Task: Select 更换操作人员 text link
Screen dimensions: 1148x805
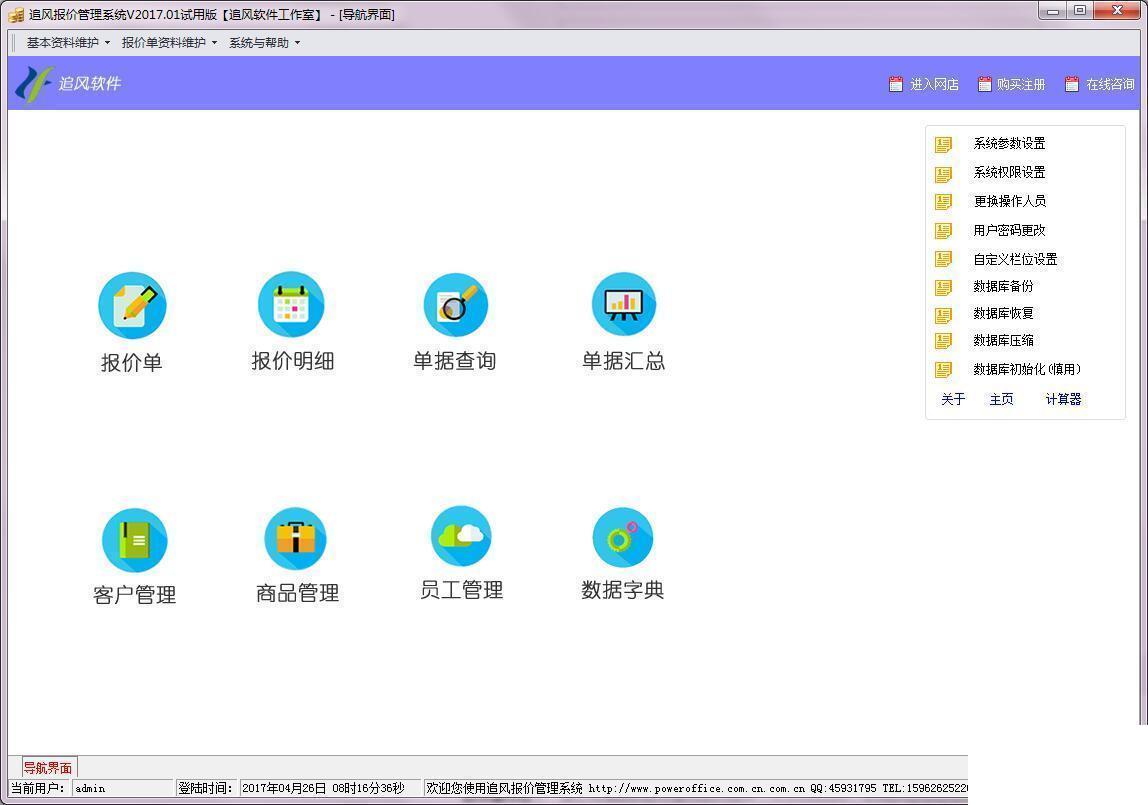Action: 1009,201
